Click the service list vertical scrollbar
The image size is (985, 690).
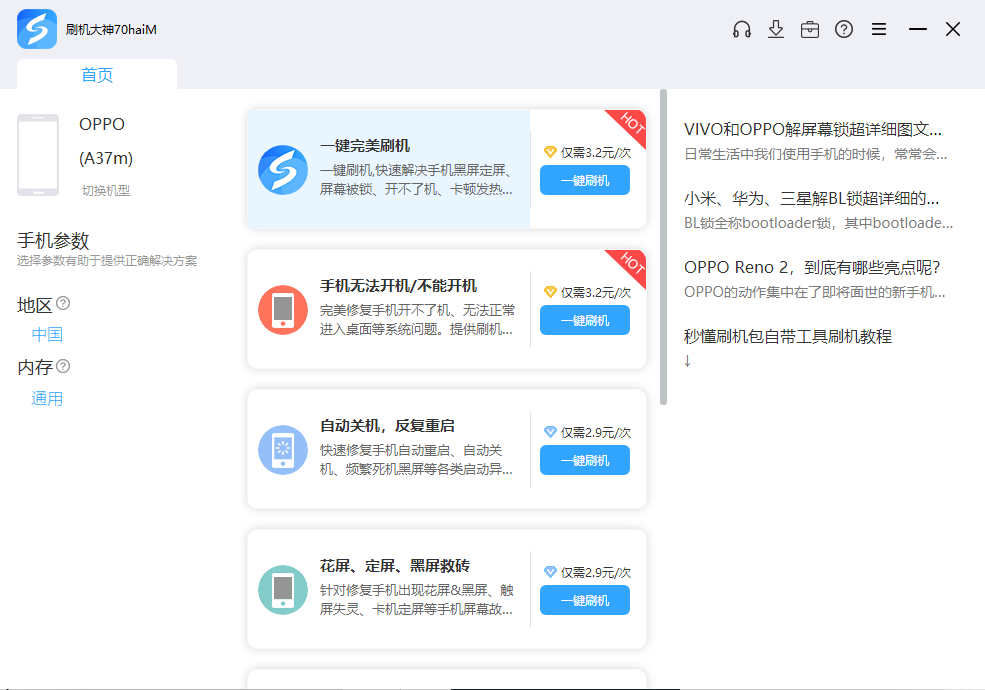point(663,245)
